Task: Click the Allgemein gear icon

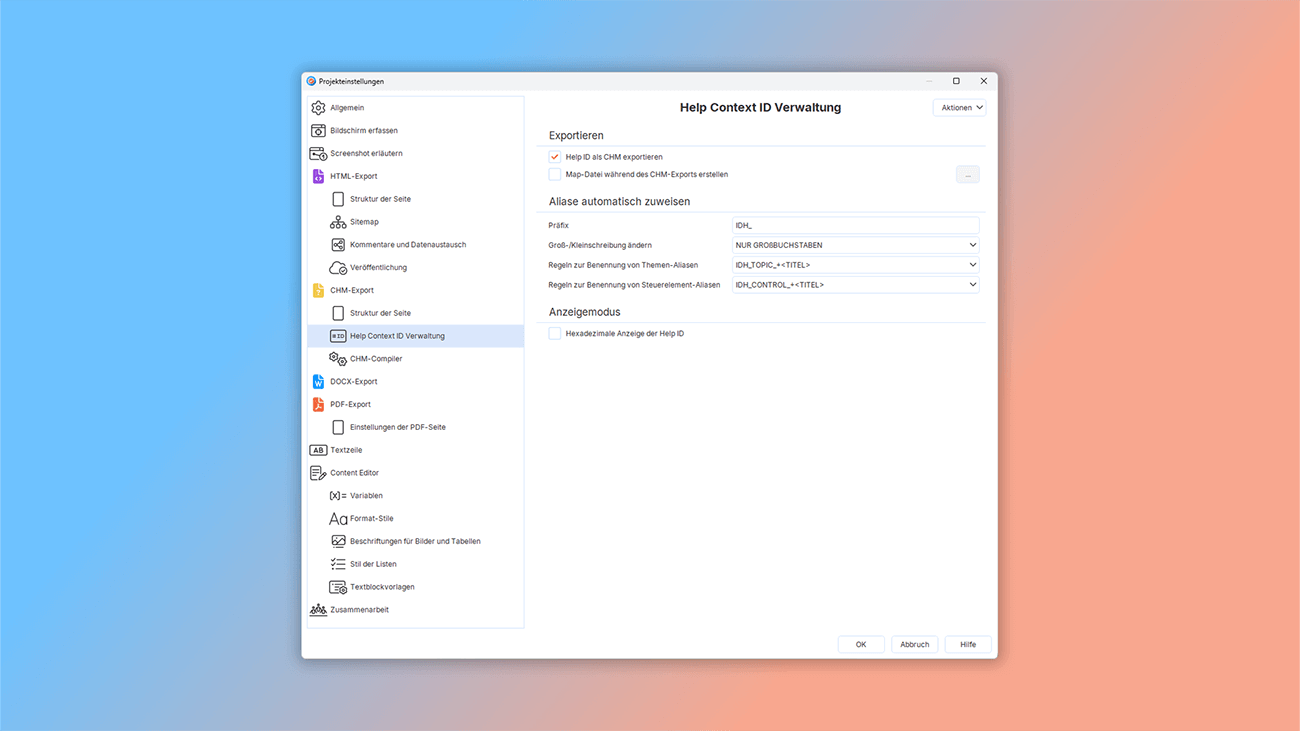Action: (318, 108)
